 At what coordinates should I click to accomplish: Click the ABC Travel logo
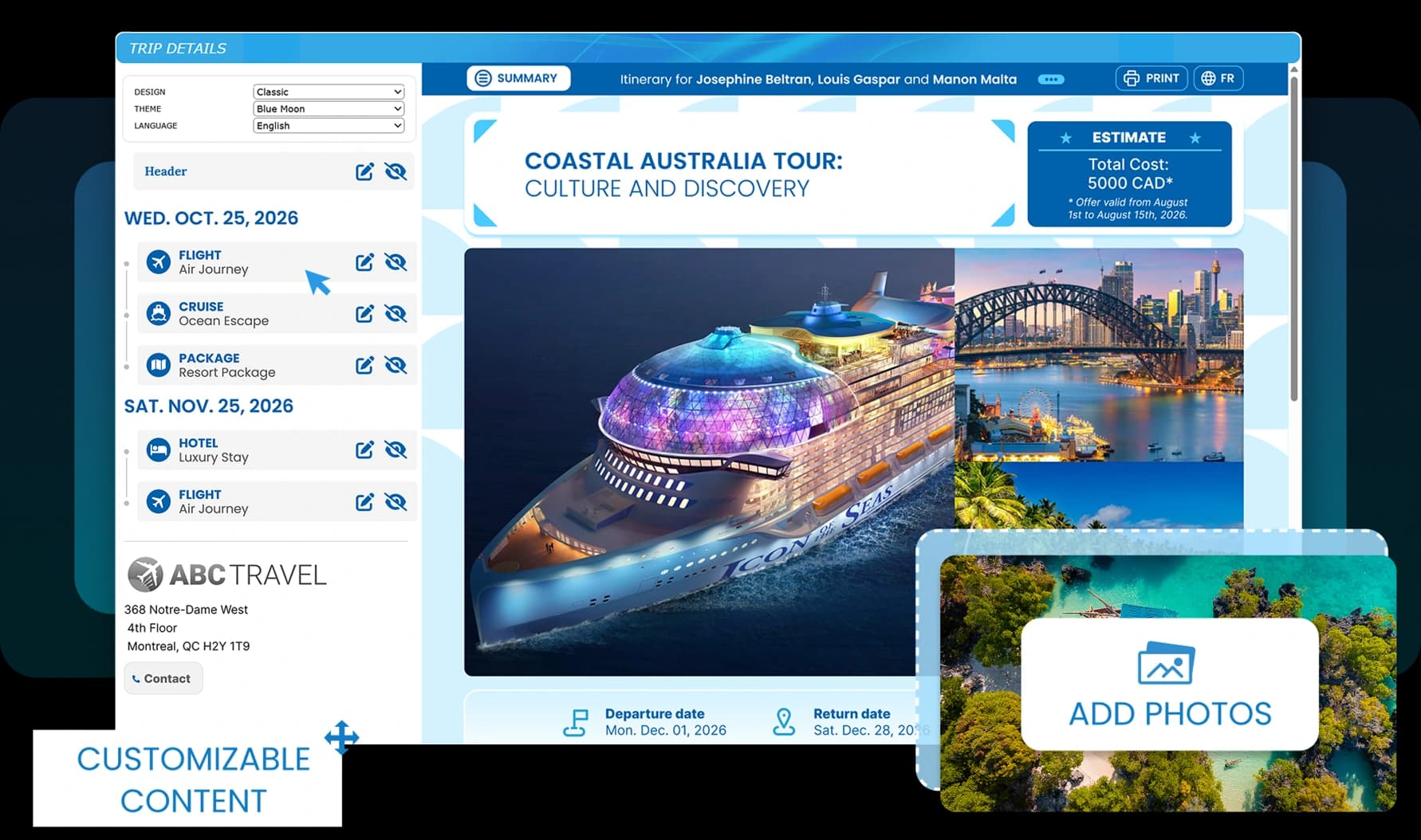[227, 575]
